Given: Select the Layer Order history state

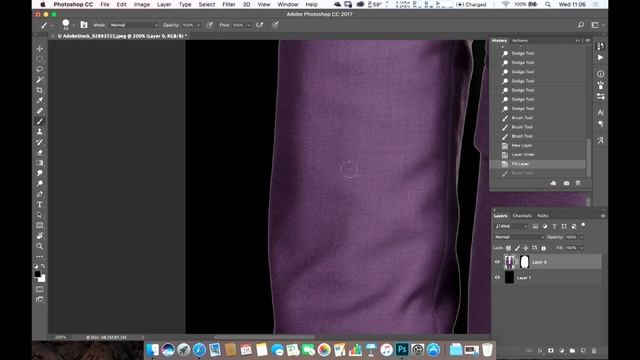Looking at the screenshot, I should pyautogui.click(x=537, y=155).
